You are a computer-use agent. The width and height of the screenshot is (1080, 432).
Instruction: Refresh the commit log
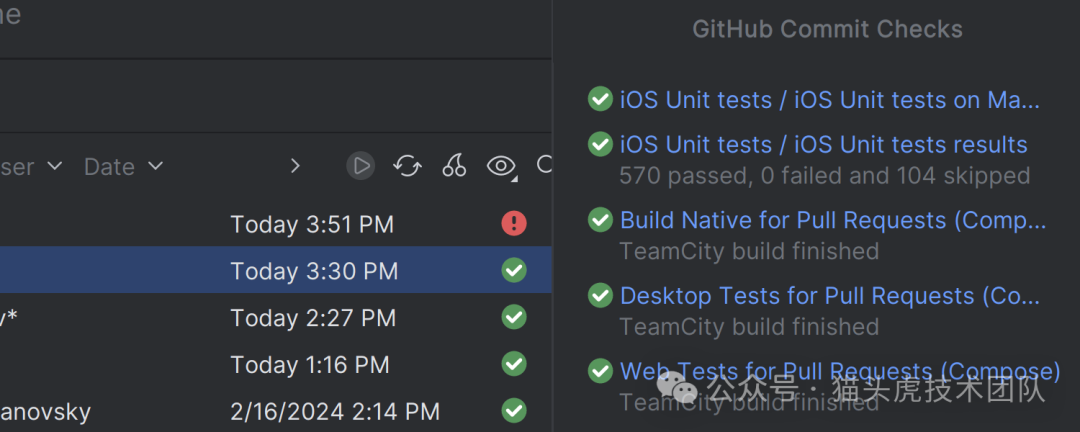pyautogui.click(x=407, y=166)
